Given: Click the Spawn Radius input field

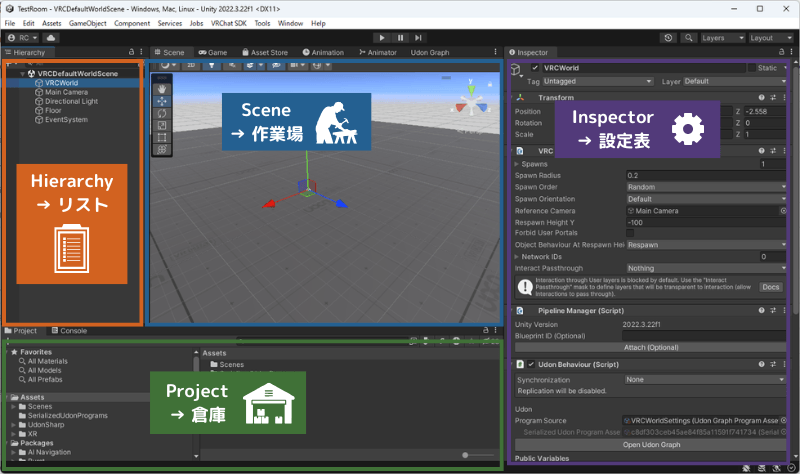Looking at the screenshot, I should point(706,176).
